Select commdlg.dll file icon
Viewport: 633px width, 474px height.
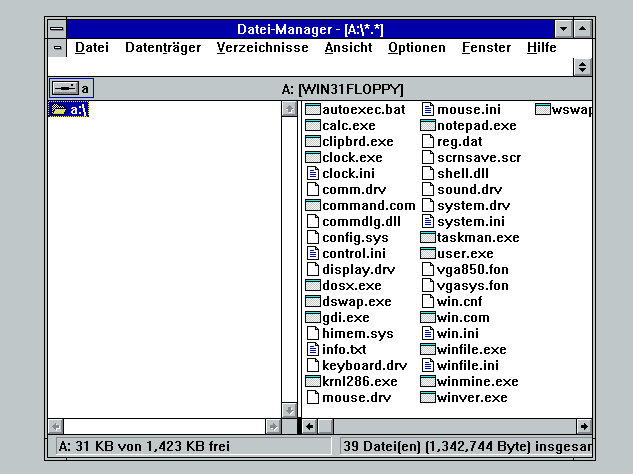313,221
